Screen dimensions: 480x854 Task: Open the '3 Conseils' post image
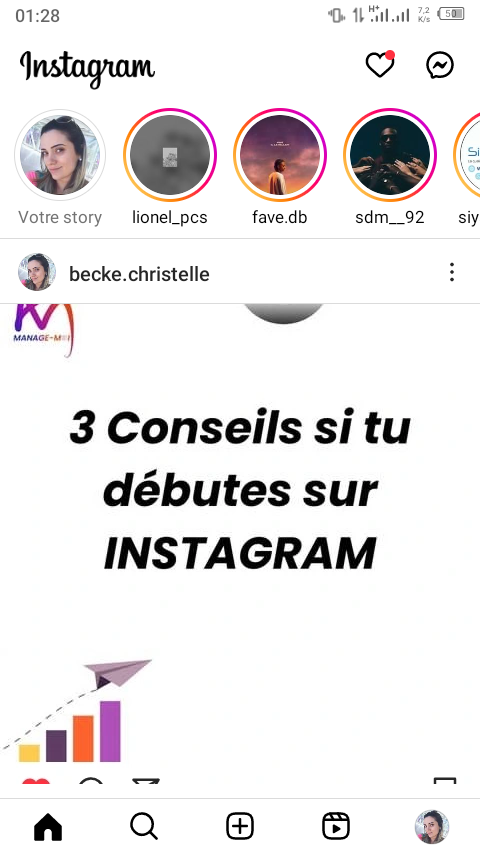pos(240,544)
